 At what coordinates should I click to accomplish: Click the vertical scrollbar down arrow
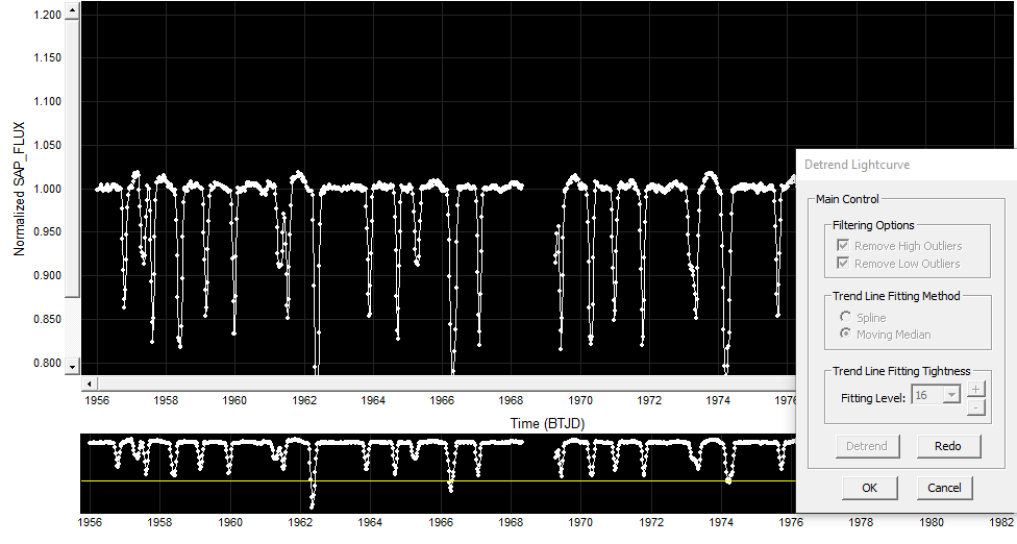pos(72,367)
